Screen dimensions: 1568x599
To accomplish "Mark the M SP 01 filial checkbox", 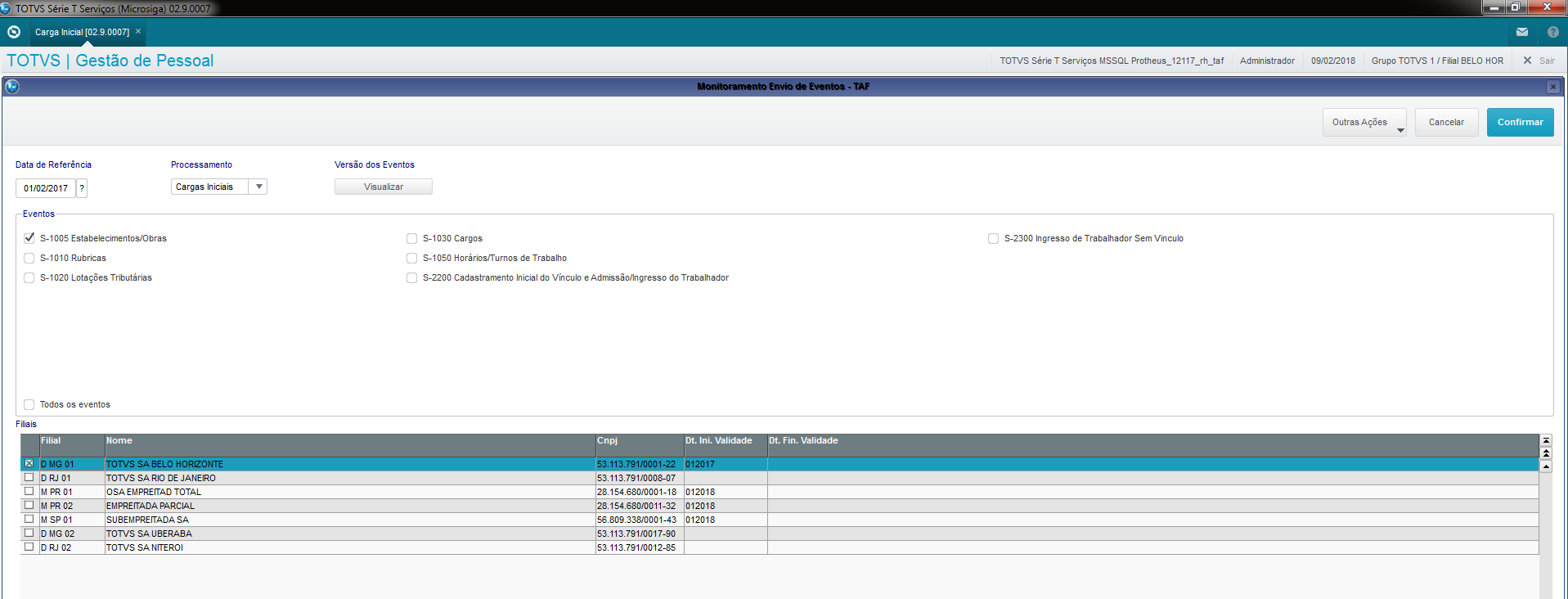I will (29, 519).
